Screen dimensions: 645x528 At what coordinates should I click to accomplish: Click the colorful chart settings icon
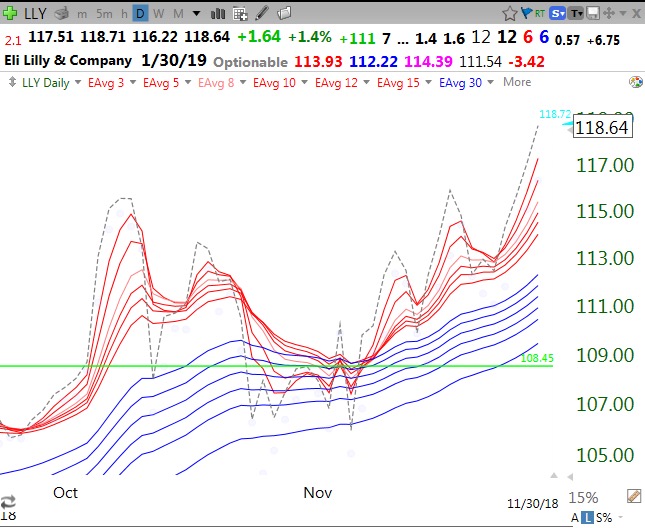[636, 82]
